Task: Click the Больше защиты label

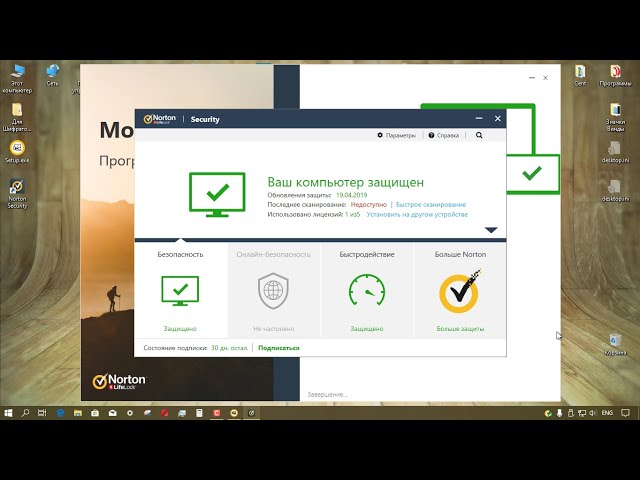Action: coord(460,329)
